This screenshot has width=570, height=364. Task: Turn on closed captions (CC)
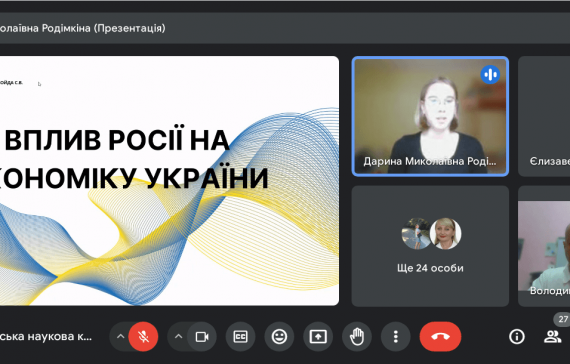click(x=241, y=337)
